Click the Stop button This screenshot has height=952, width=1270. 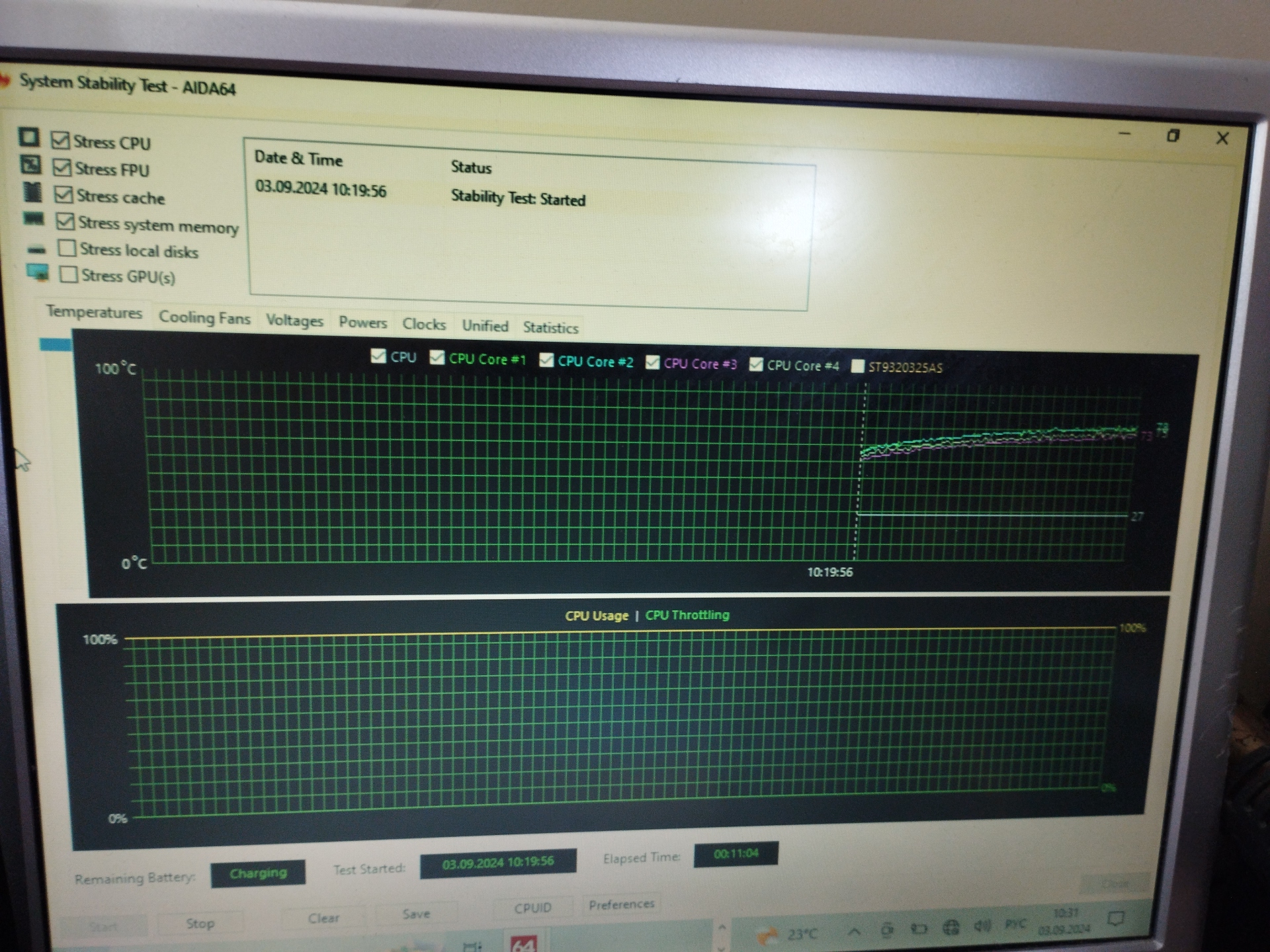(x=200, y=923)
